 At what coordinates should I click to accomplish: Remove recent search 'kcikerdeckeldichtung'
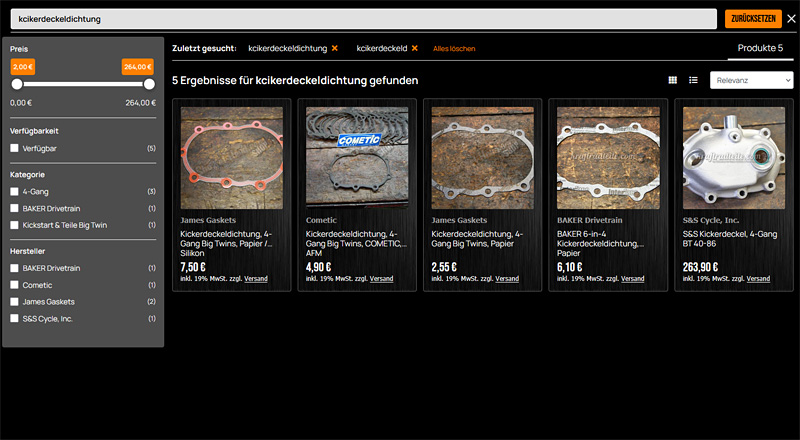click(335, 48)
